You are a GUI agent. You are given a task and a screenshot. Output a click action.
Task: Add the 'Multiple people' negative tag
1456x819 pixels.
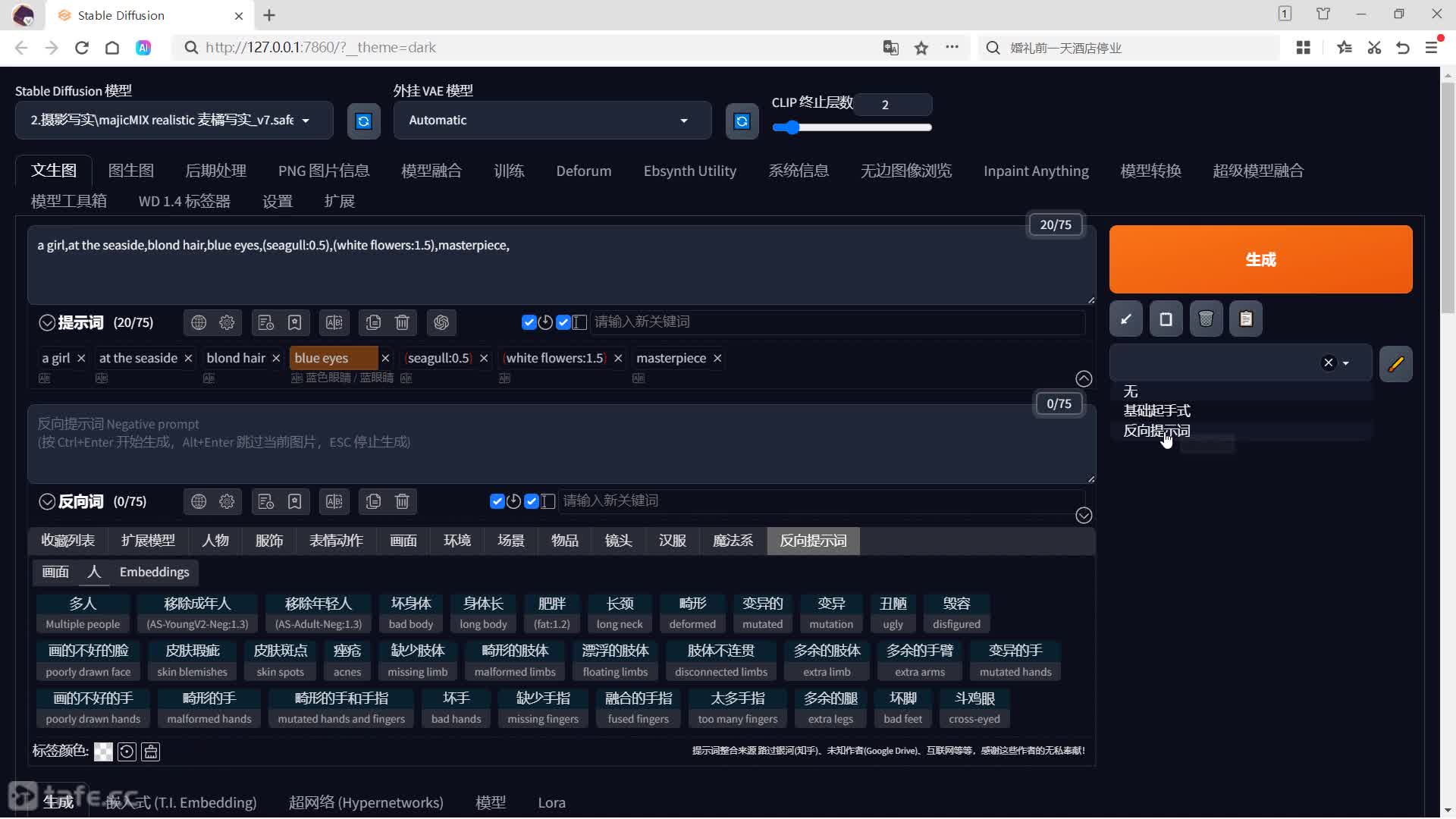coord(83,613)
